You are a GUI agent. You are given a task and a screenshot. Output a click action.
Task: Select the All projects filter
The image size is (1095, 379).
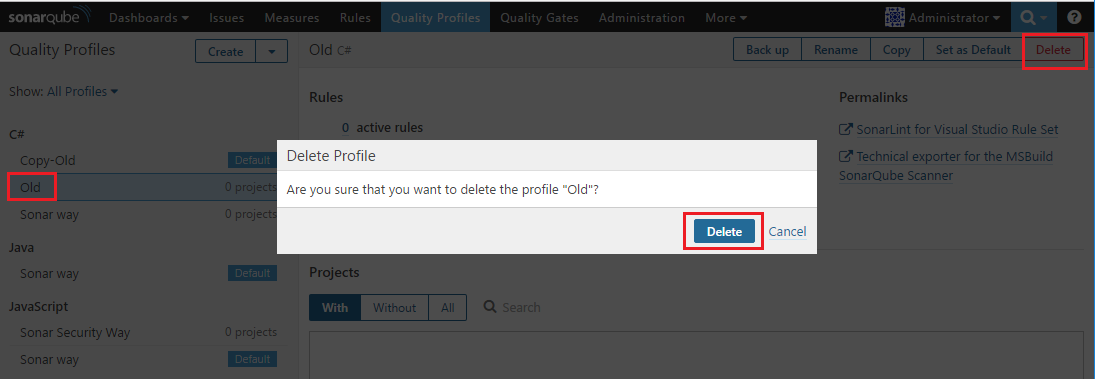point(448,307)
